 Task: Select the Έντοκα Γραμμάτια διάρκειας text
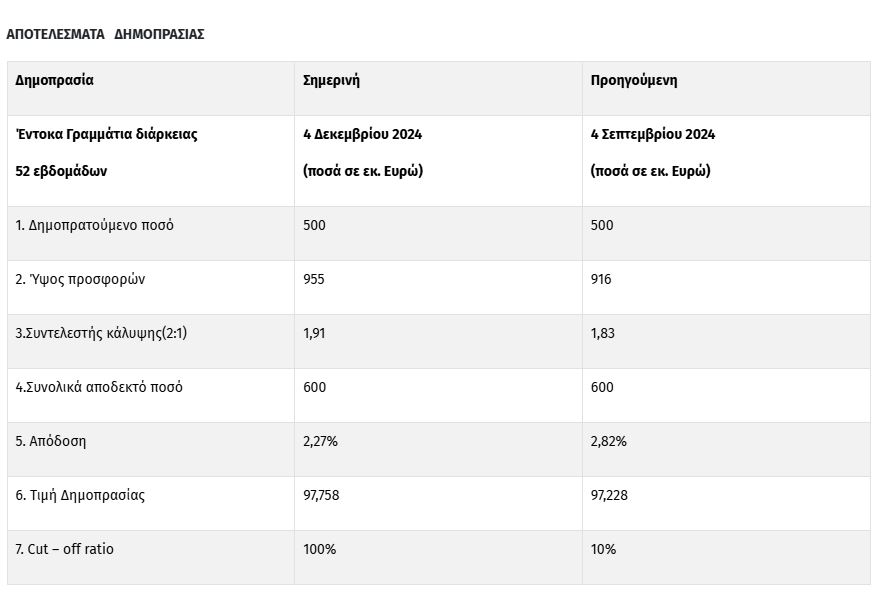[x=107, y=134]
